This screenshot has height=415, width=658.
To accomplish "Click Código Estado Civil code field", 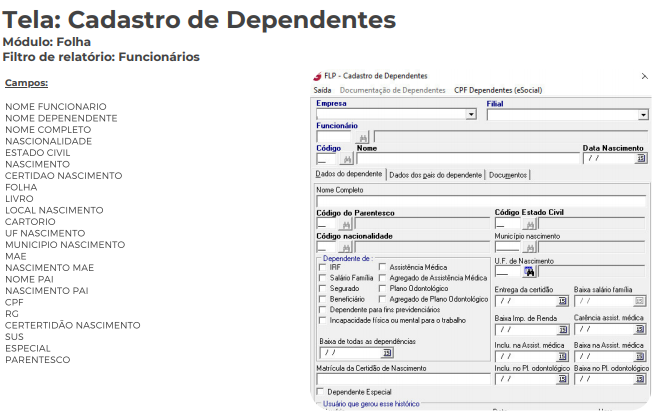I will pyautogui.click(x=508, y=224).
